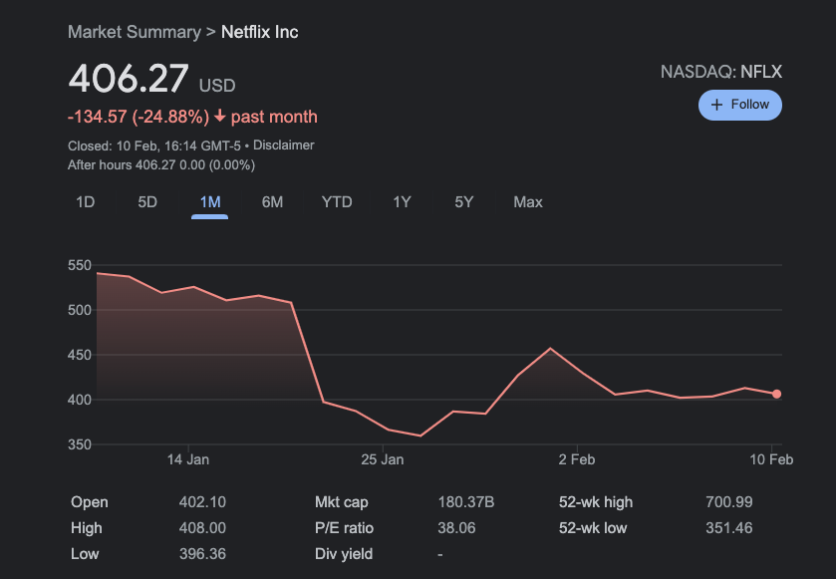836x579 pixels.
Task: Click the USD currency label
Action: [217, 86]
